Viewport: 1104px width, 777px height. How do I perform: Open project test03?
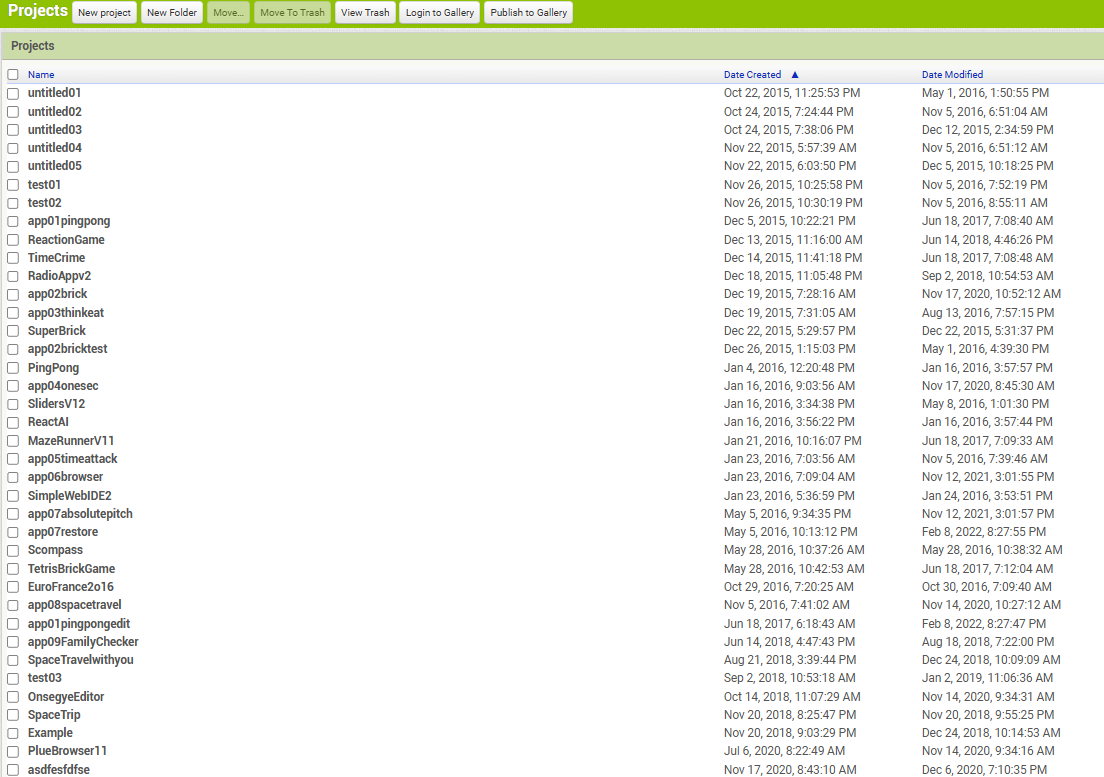point(44,678)
